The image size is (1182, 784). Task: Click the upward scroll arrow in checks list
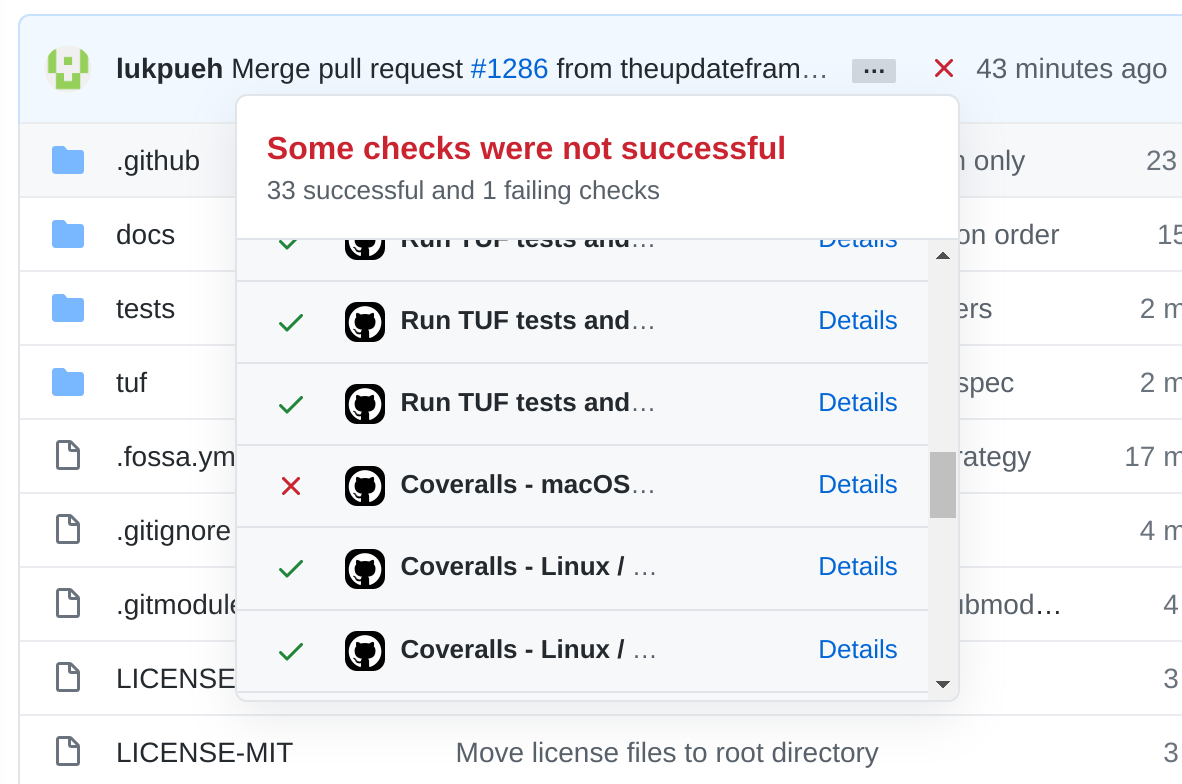(942, 255)
